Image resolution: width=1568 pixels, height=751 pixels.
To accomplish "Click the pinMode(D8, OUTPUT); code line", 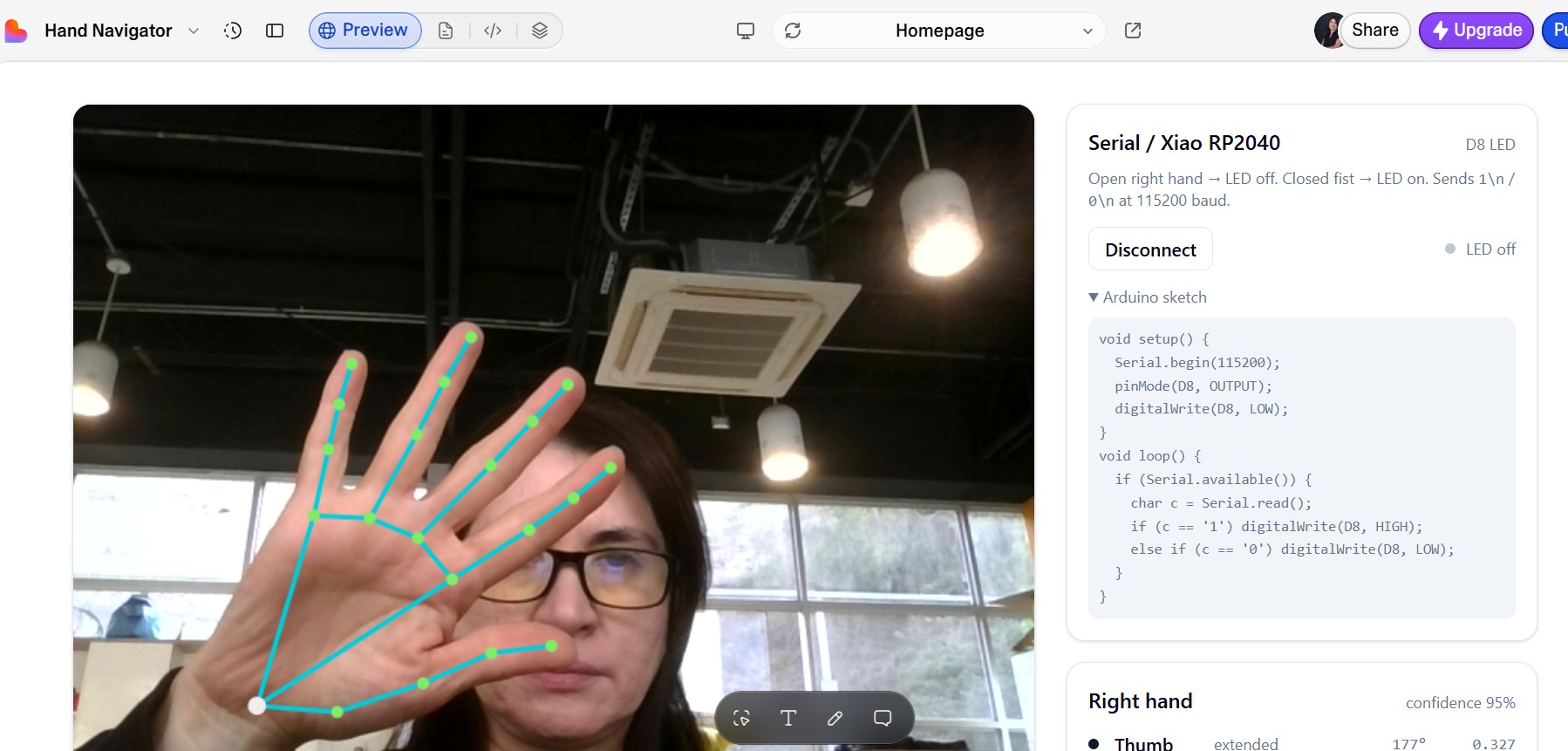I will click(x=1193, y=386).
